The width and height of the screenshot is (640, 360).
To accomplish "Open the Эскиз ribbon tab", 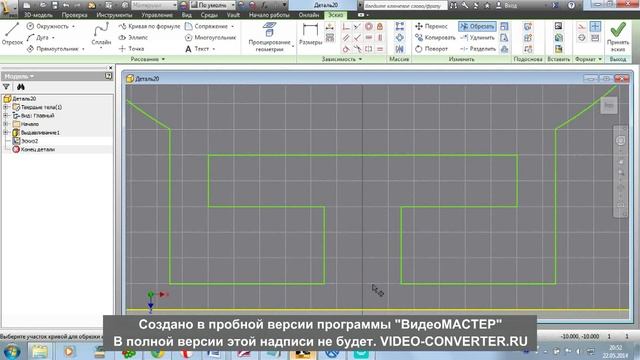I will (x=336, y=15).
